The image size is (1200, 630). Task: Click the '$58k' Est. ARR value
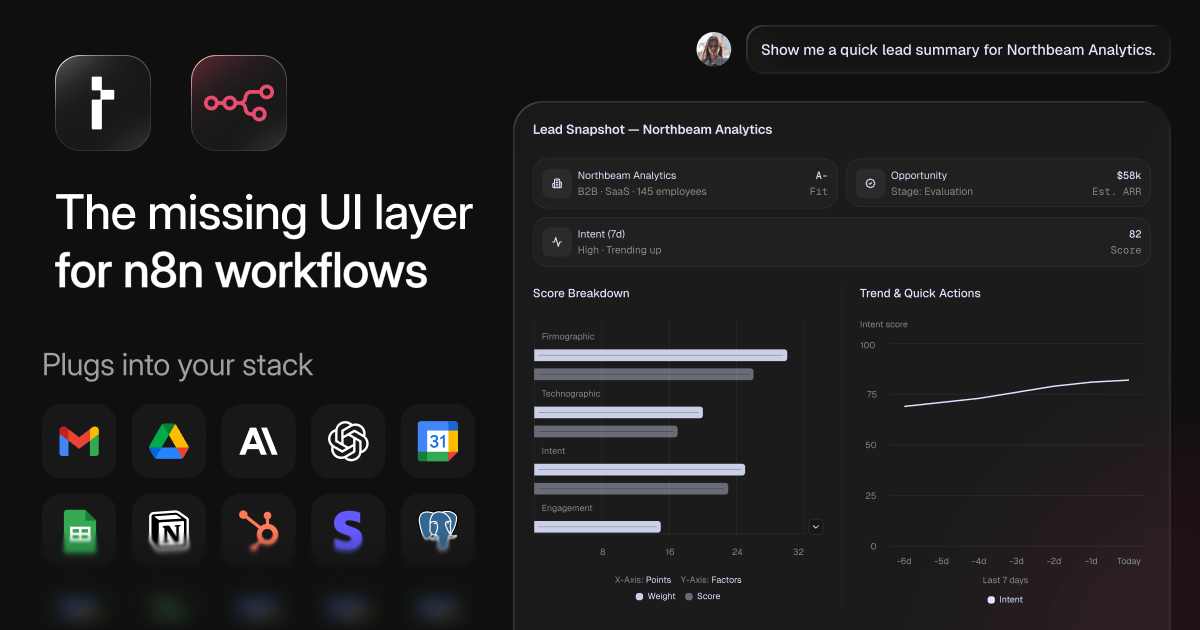(1129, 176)
